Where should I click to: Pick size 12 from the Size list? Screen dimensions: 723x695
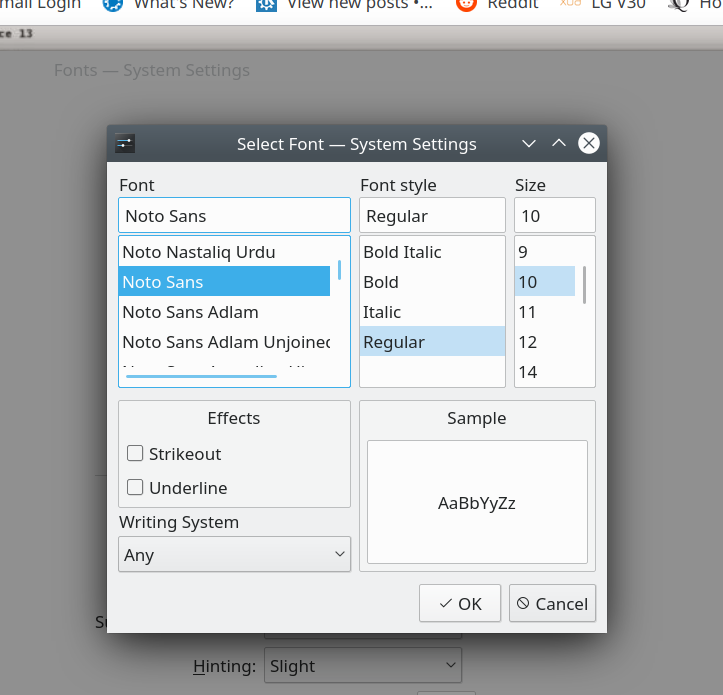click(x=528, y=342)
